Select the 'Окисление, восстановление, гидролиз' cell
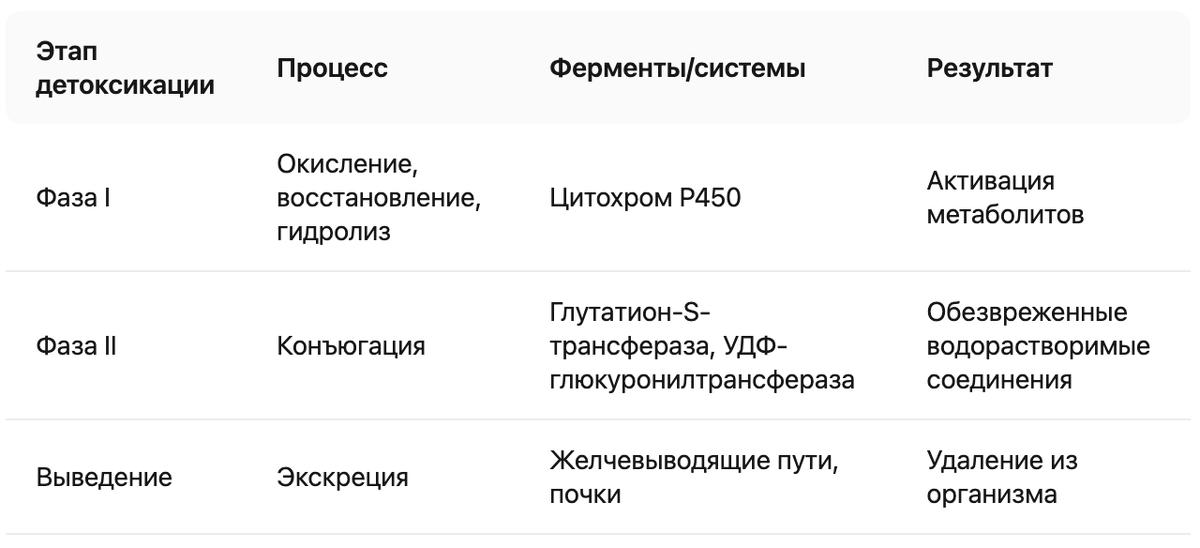Screen dimensions: 1200x548 pos(379,197)
